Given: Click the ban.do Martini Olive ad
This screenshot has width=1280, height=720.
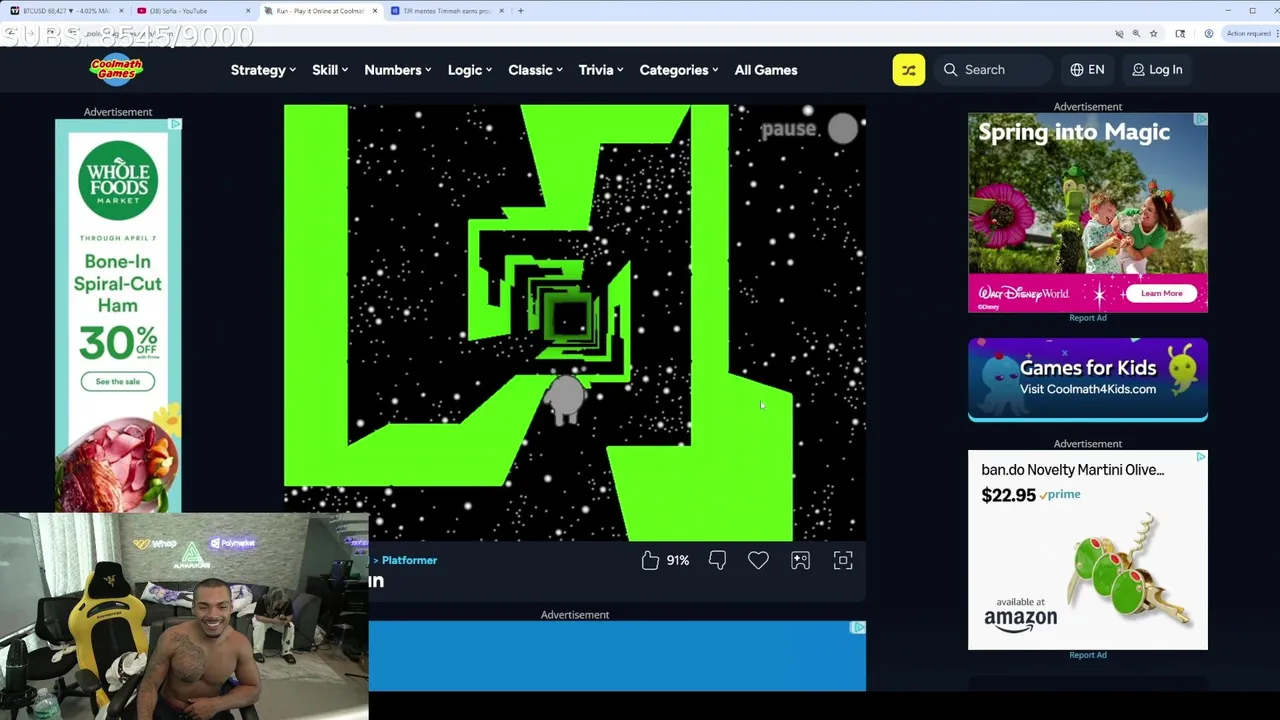Looking at the screenshot, I should click(1088, 550).
